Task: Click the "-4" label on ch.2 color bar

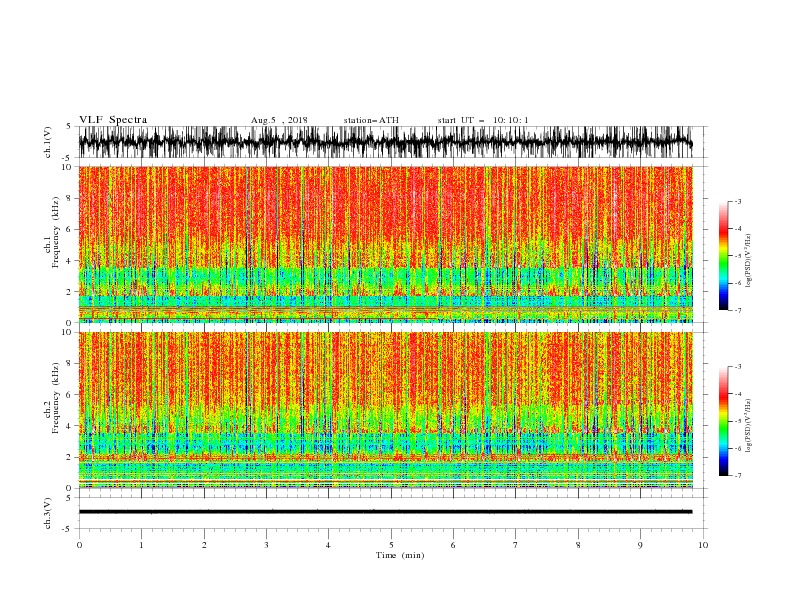Action: point(737,394)
